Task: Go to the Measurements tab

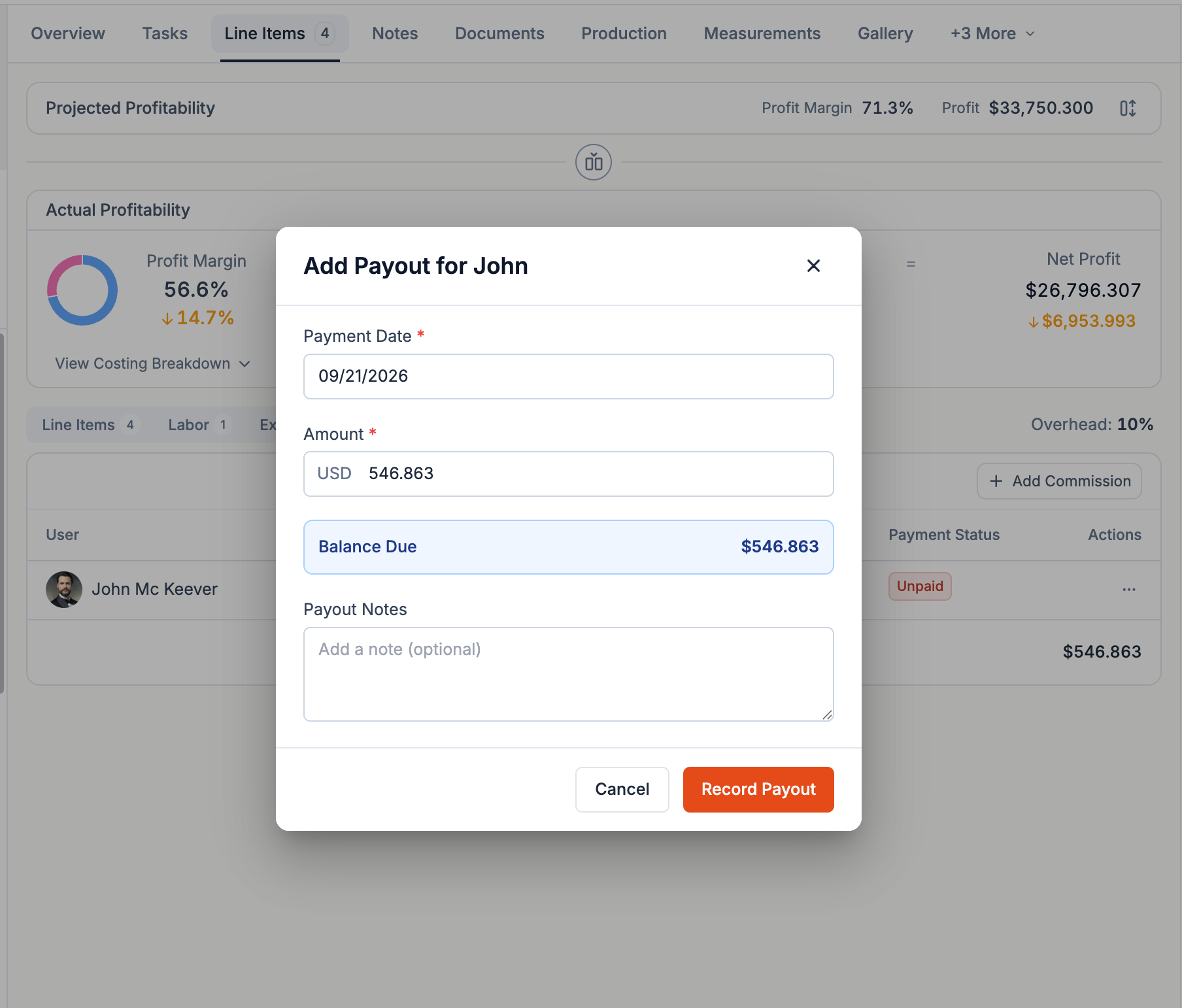Action: tap(762, 33)
